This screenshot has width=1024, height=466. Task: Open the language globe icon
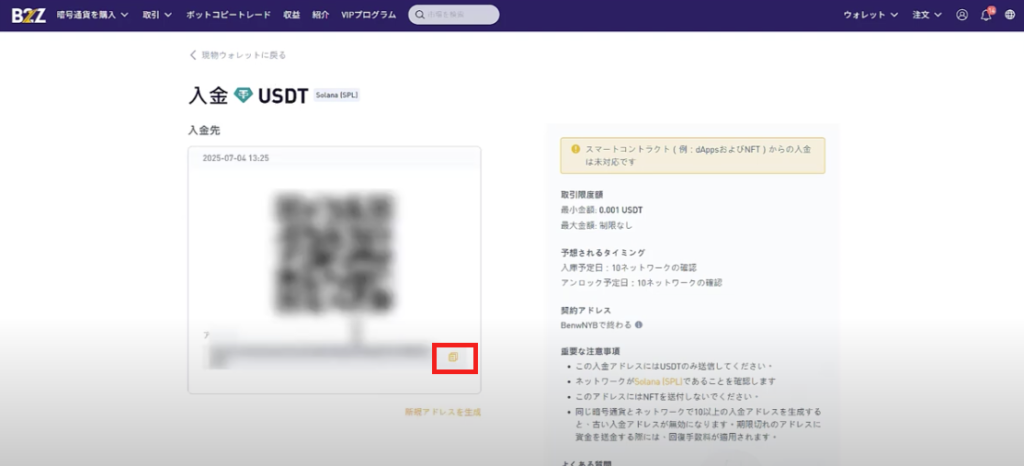[x=1010, y=15]
